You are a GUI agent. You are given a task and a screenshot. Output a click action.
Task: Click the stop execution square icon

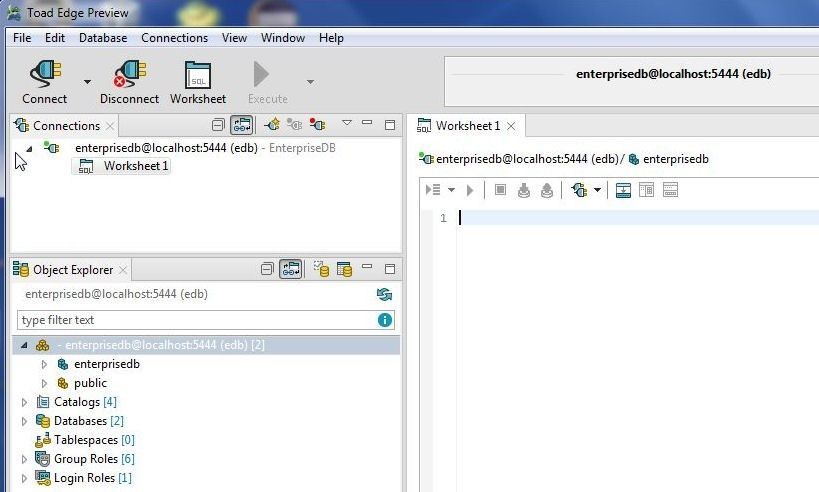point(500,190)
